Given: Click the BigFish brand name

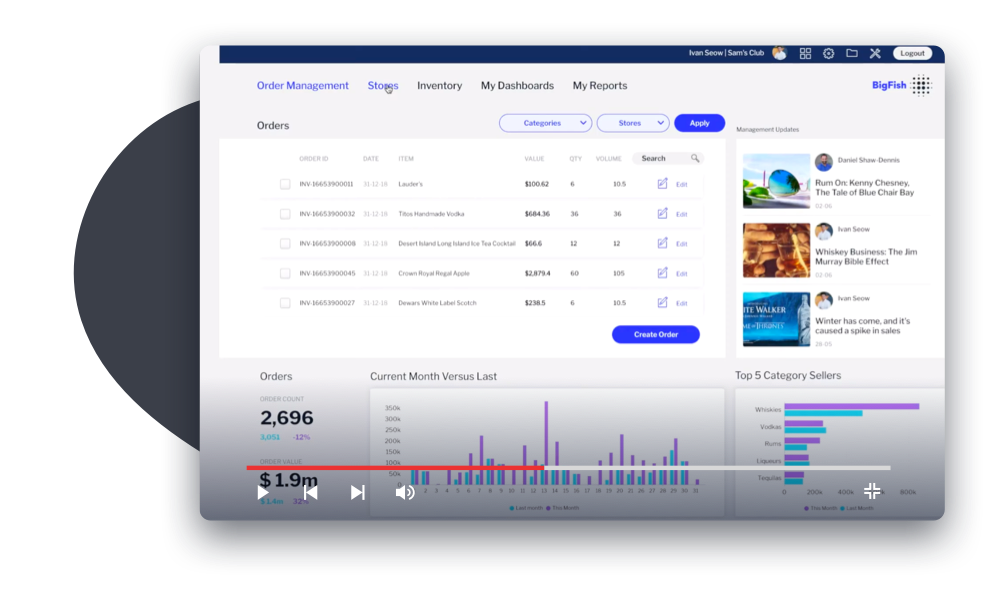Looking at the screenshot, I should (889, 85).
